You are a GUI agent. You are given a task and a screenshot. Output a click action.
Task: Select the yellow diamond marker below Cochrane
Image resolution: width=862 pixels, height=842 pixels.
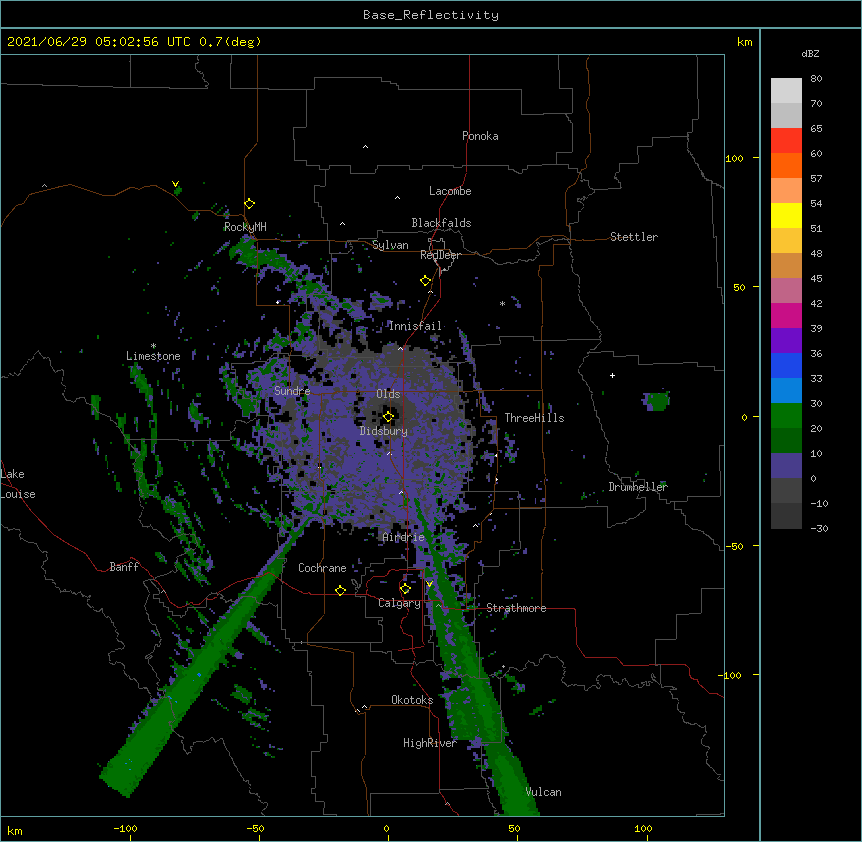click(340, 590)
